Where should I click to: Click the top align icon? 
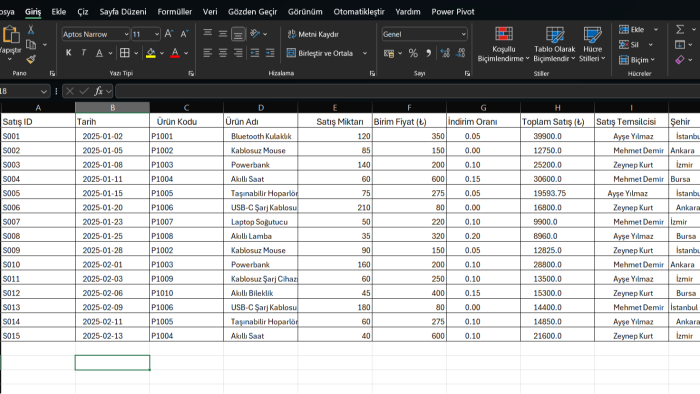[208, 33]
